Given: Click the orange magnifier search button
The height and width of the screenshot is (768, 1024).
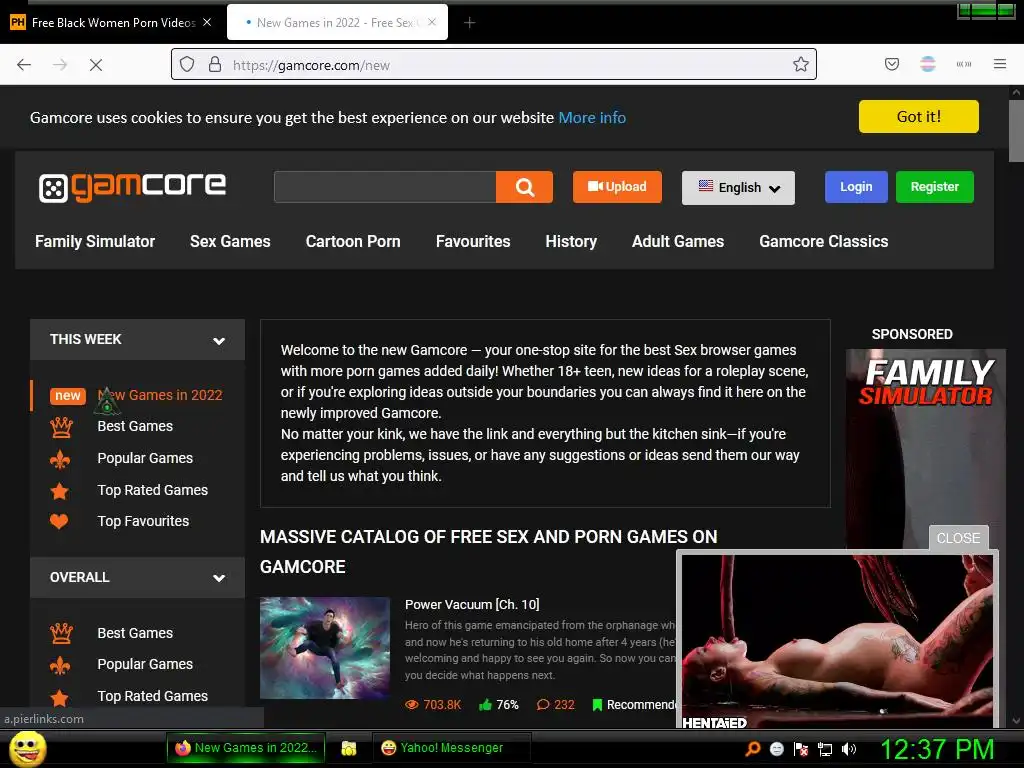Looking at the screenshot, I should coord(524,187).
